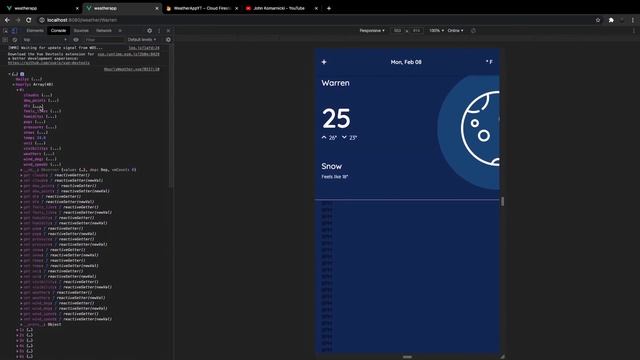Collapse array item 0
Viewport: 640px width, 360px height.
[17, 90]
